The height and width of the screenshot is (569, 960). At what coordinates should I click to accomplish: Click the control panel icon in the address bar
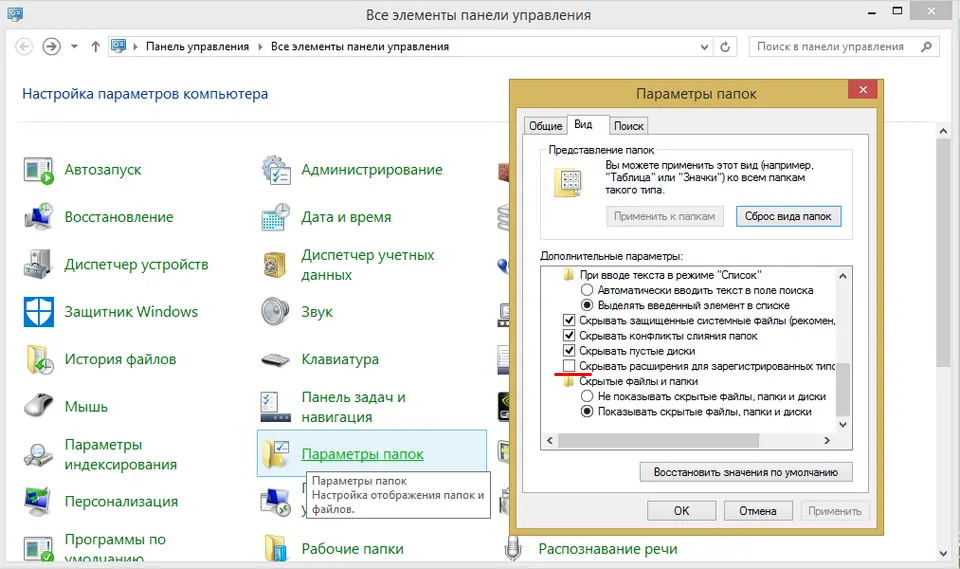(119, 47)
